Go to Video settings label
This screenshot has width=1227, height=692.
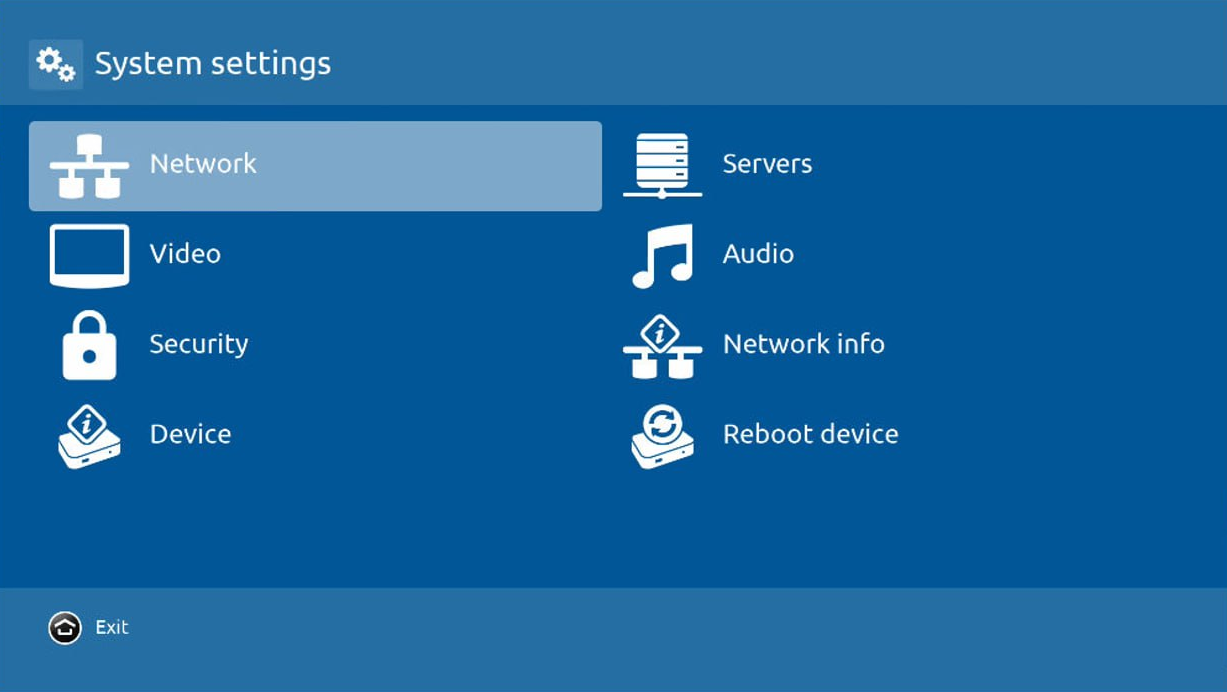[185, 254]
